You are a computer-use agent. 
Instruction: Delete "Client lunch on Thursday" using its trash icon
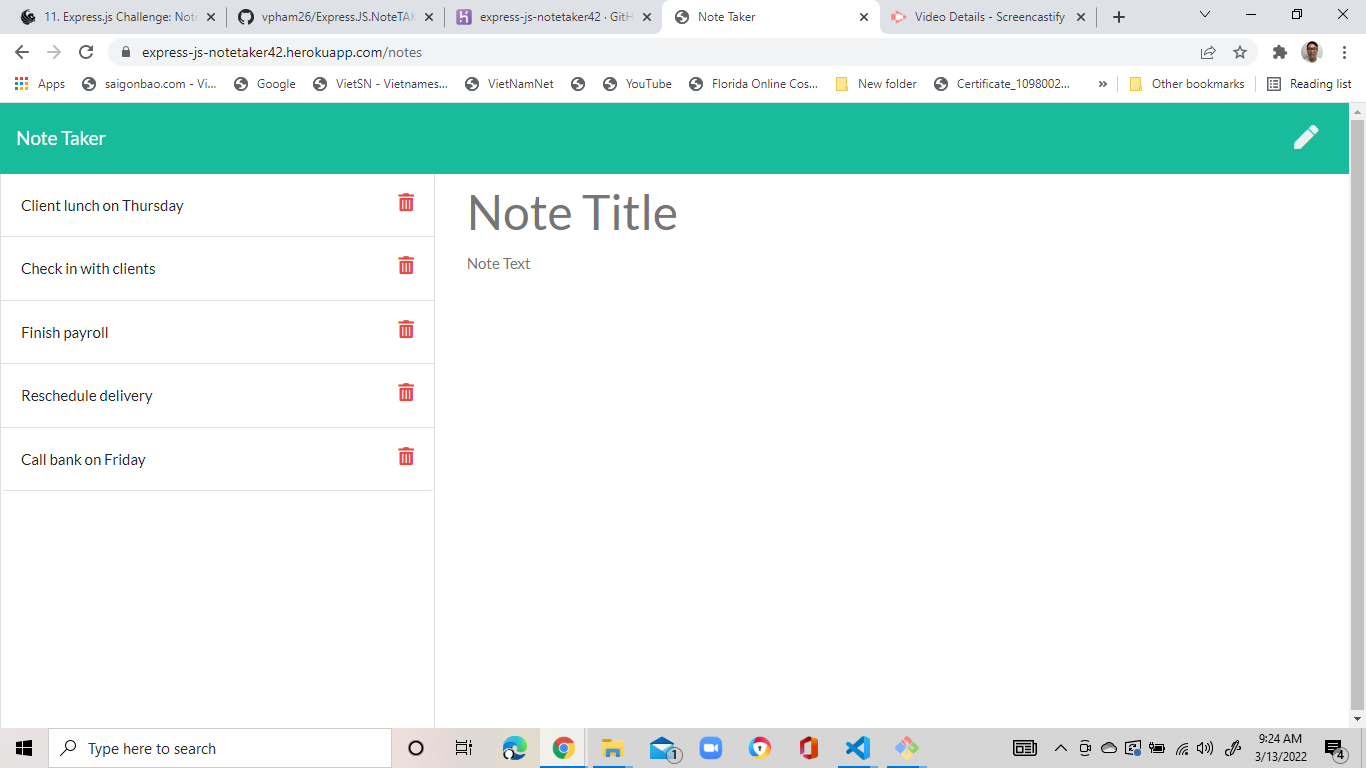(406, 202)
